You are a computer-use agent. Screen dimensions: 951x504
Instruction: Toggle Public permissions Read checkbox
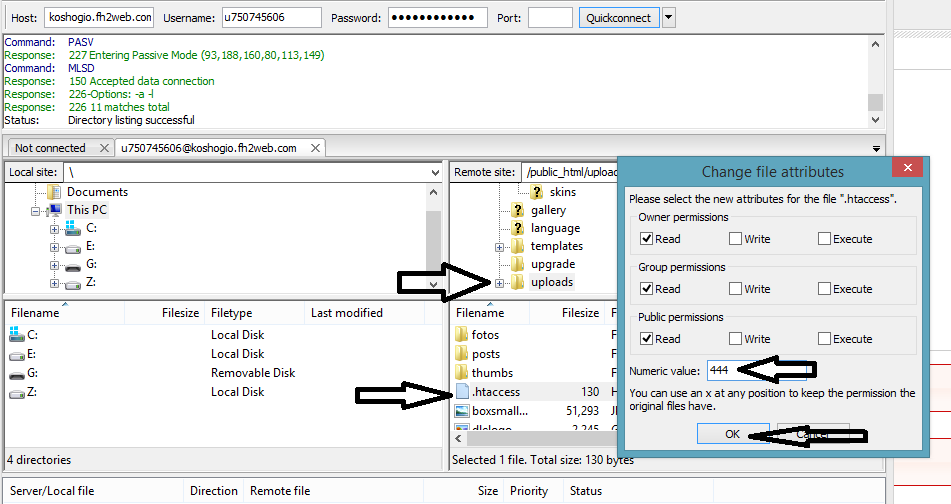pyautogui.click(x=647, y=338)
